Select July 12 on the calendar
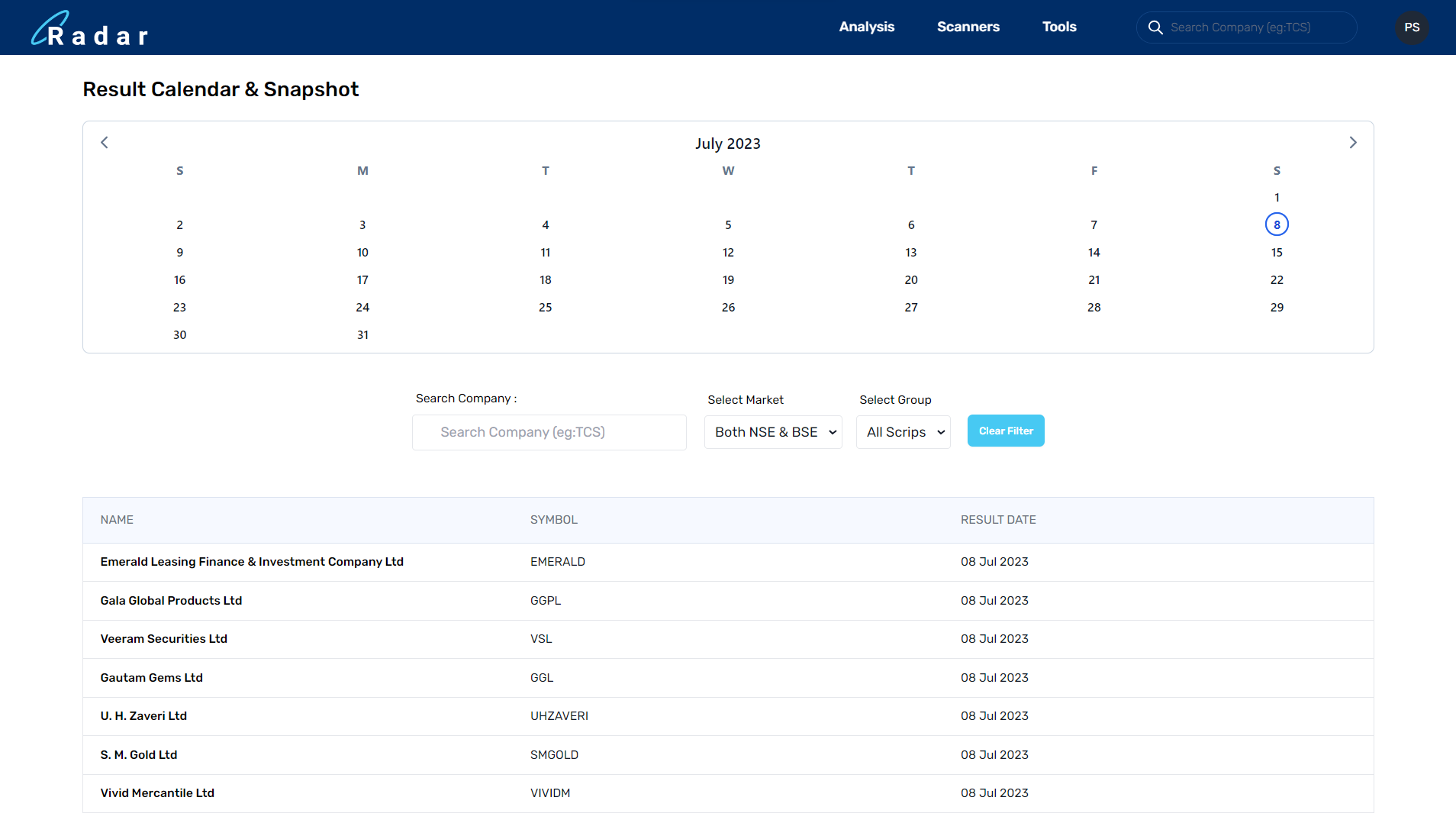Screen dimensions: 1456x823 (728, 253)
